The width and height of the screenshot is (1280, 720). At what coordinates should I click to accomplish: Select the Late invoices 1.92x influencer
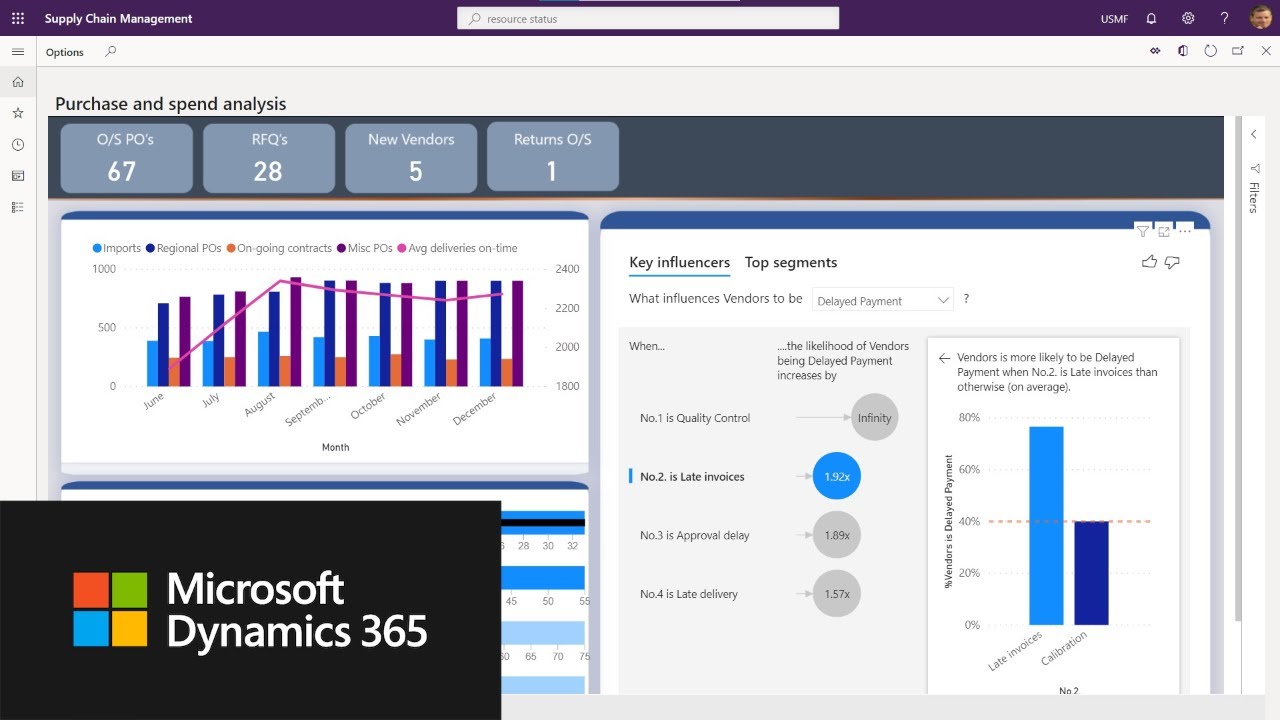836,477
